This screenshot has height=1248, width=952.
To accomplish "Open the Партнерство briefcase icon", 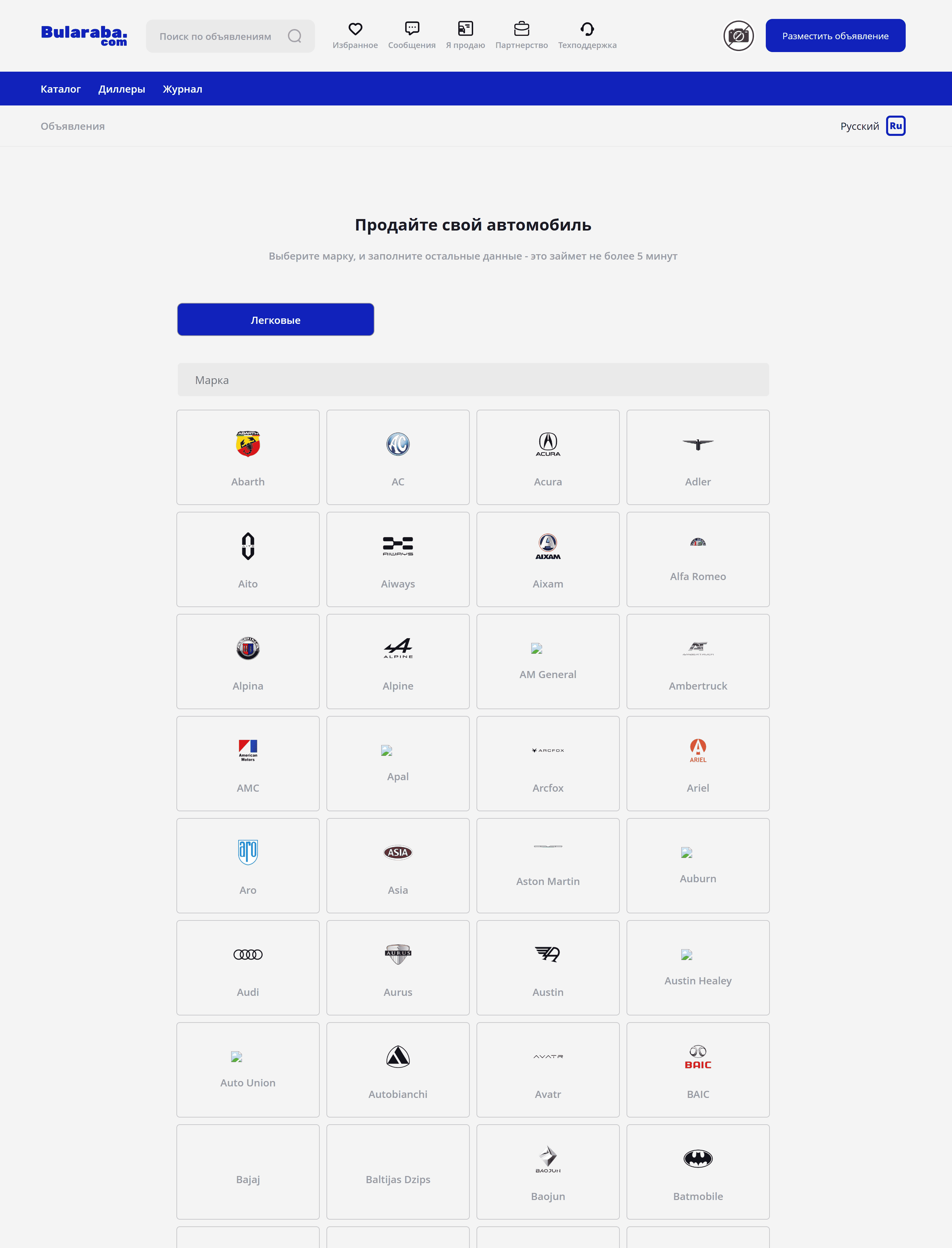I will [521, 29].
